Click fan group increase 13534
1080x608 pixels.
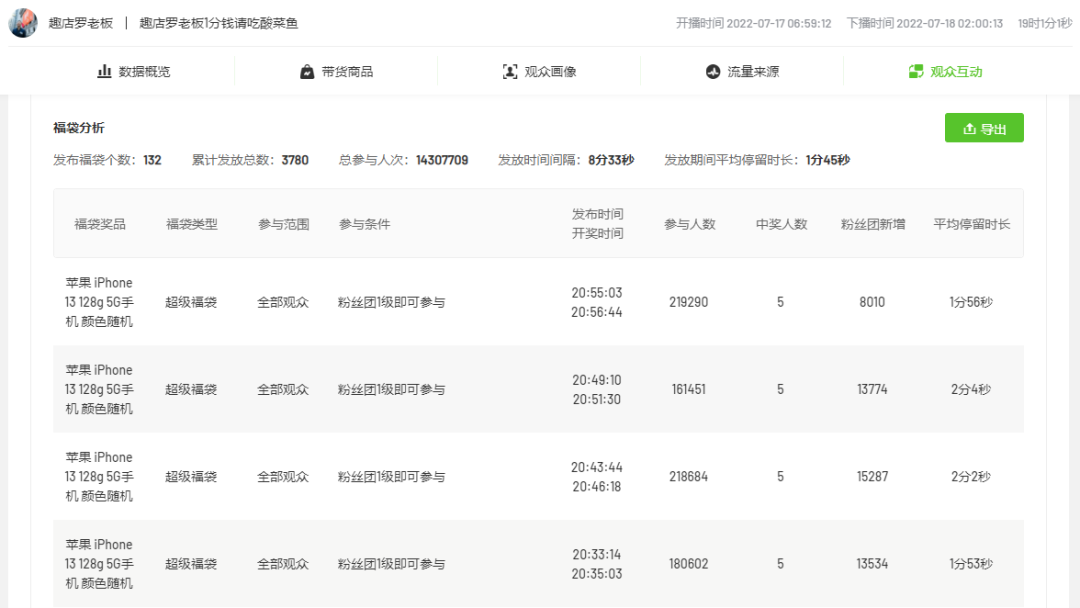pos(872,564)
